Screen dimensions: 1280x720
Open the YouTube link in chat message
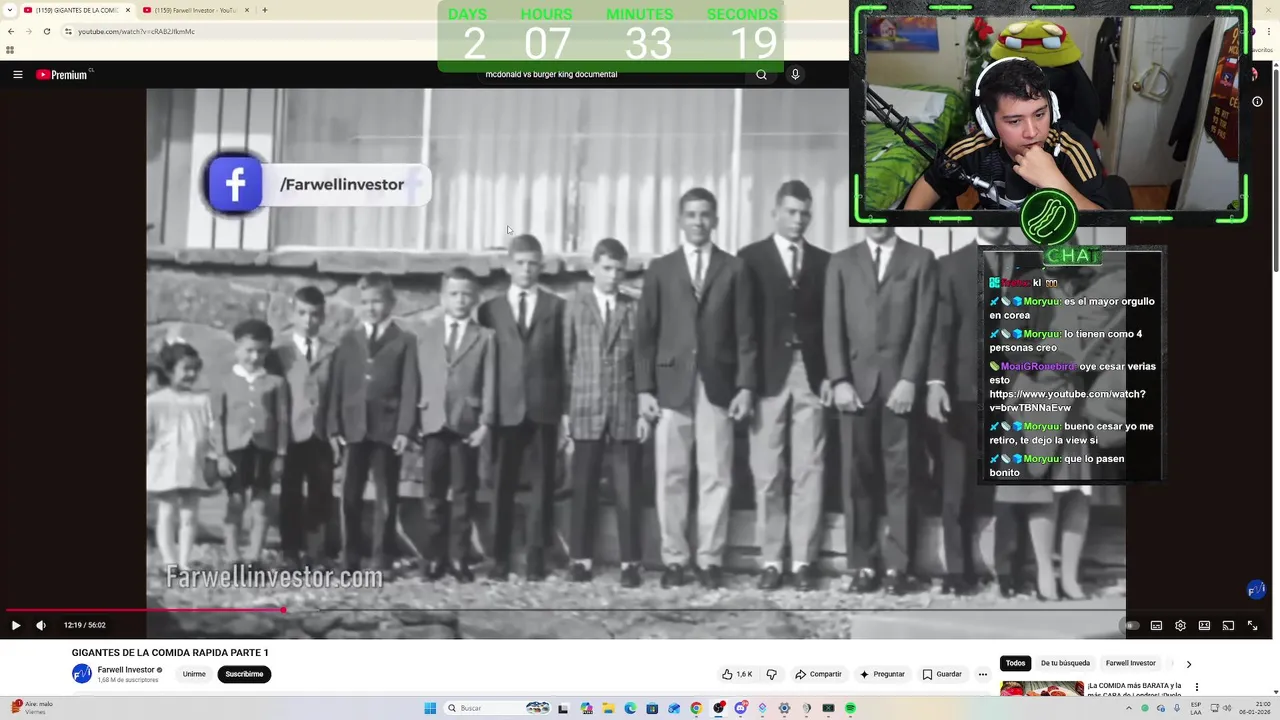click(1067, 401)
